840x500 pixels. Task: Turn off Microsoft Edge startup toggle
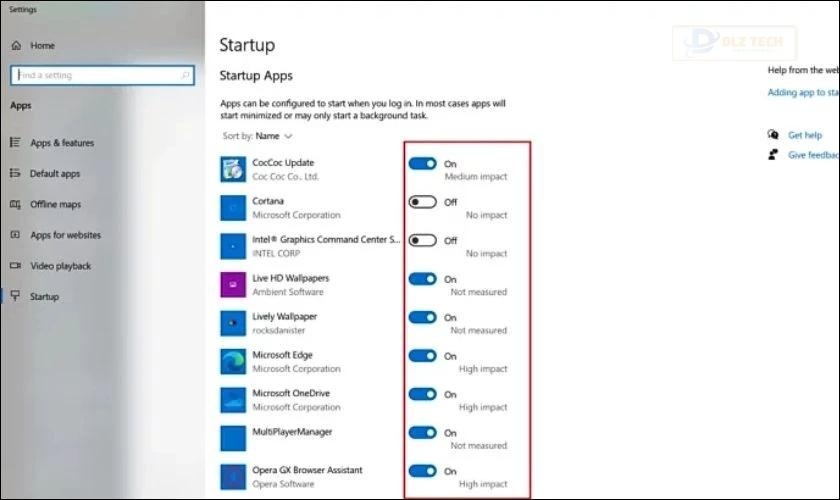tap(423, 356)
